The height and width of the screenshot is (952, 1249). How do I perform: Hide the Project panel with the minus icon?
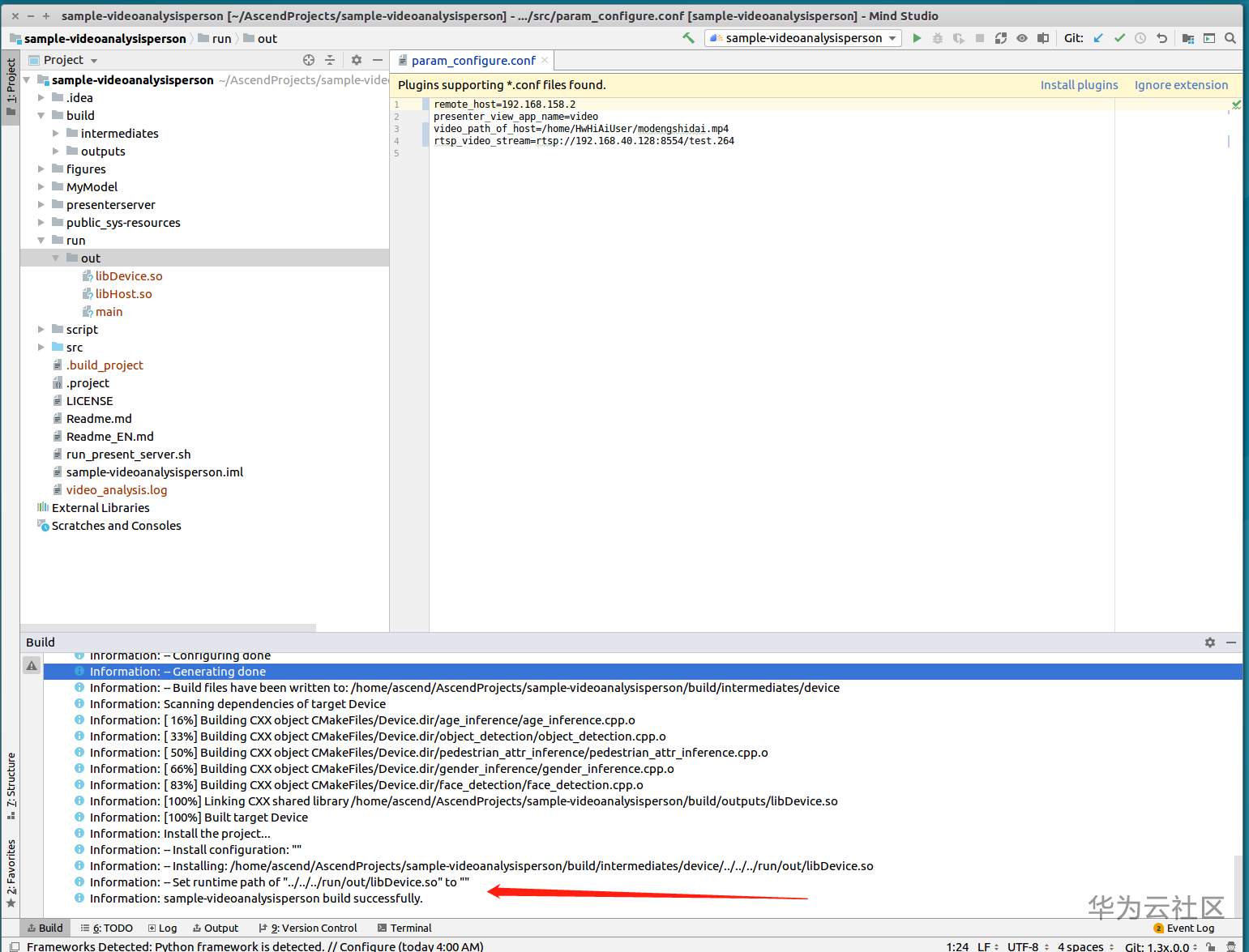[x=377, y=60]
